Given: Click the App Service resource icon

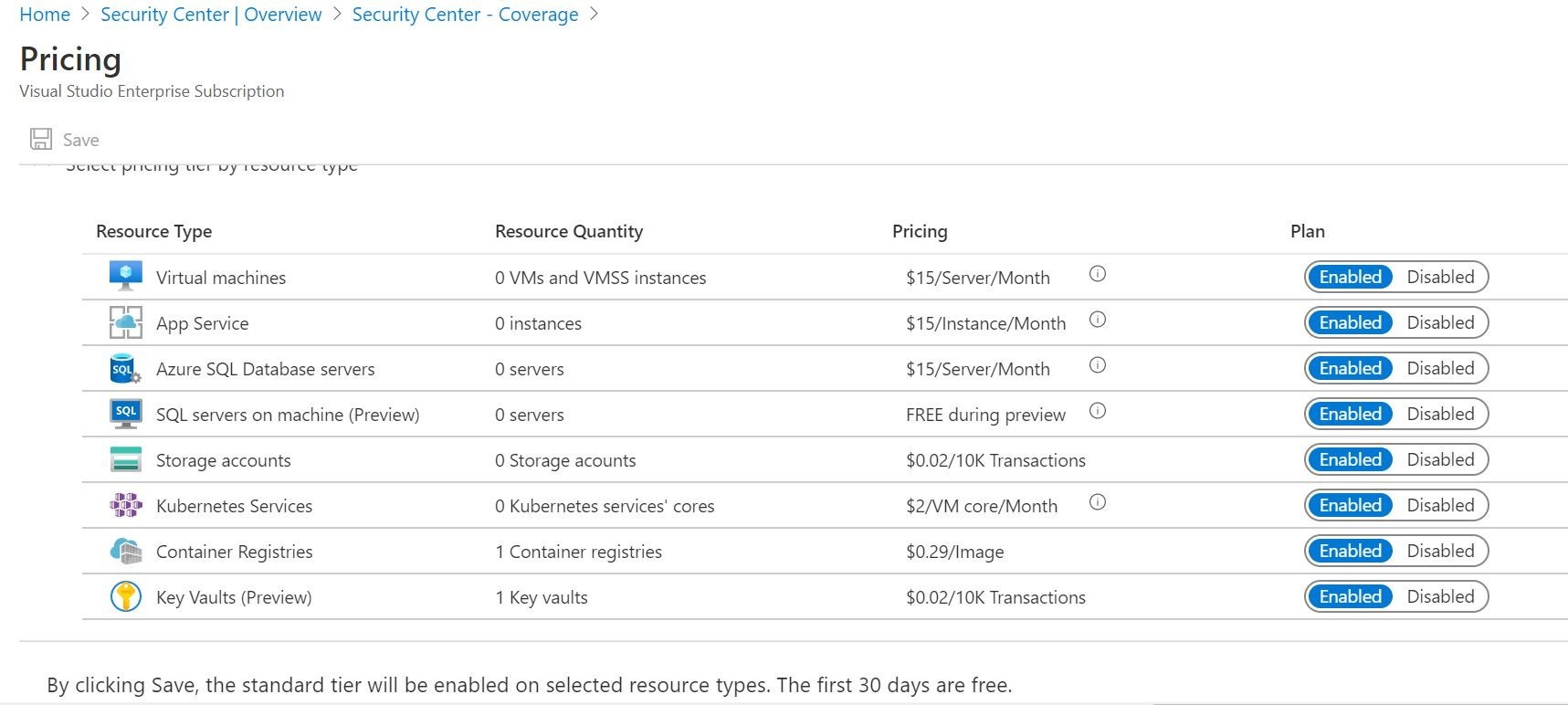Looking at the screenshot, I should 125,322.
